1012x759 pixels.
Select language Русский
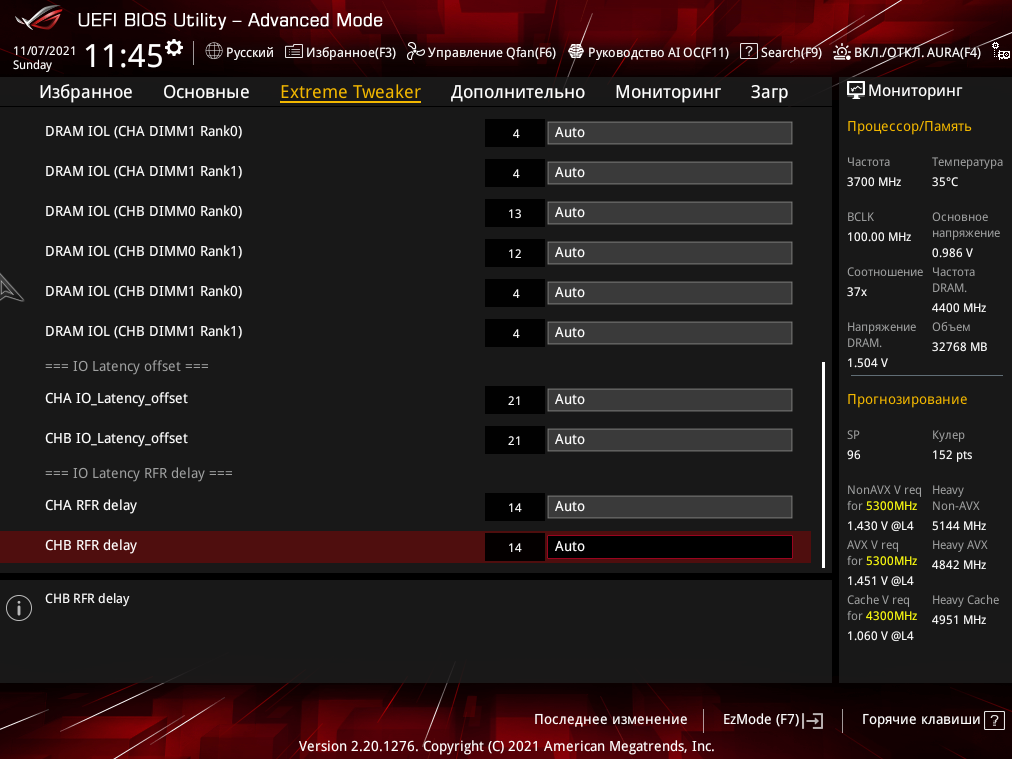point(249,52)
